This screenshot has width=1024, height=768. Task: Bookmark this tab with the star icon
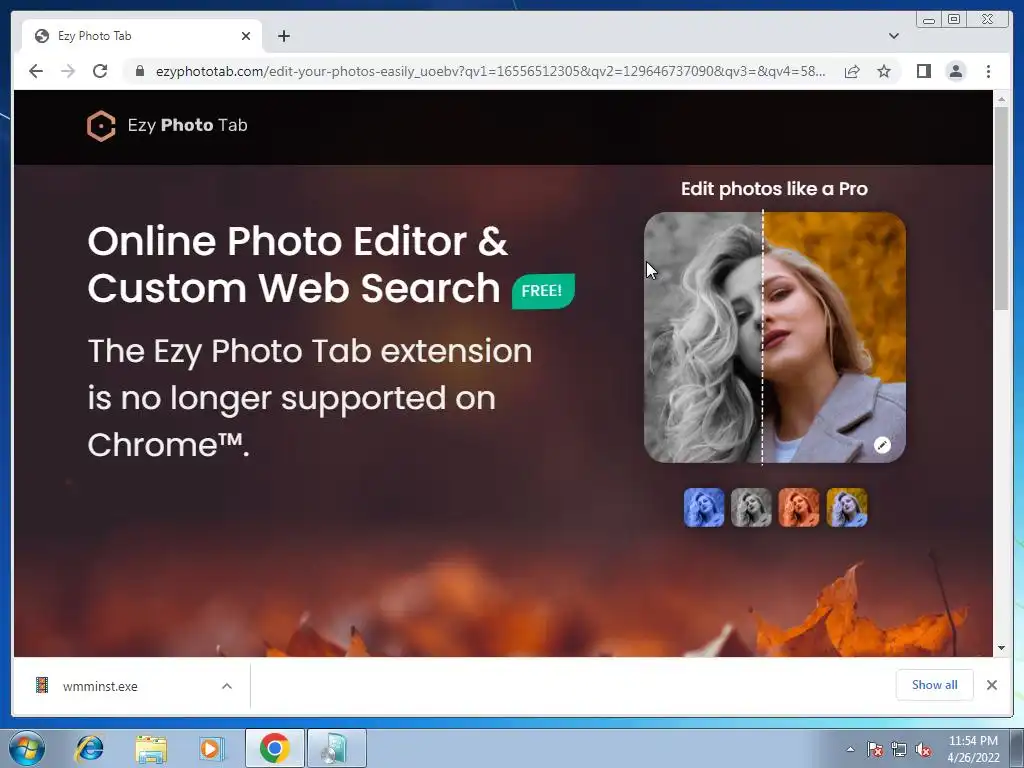884,71
